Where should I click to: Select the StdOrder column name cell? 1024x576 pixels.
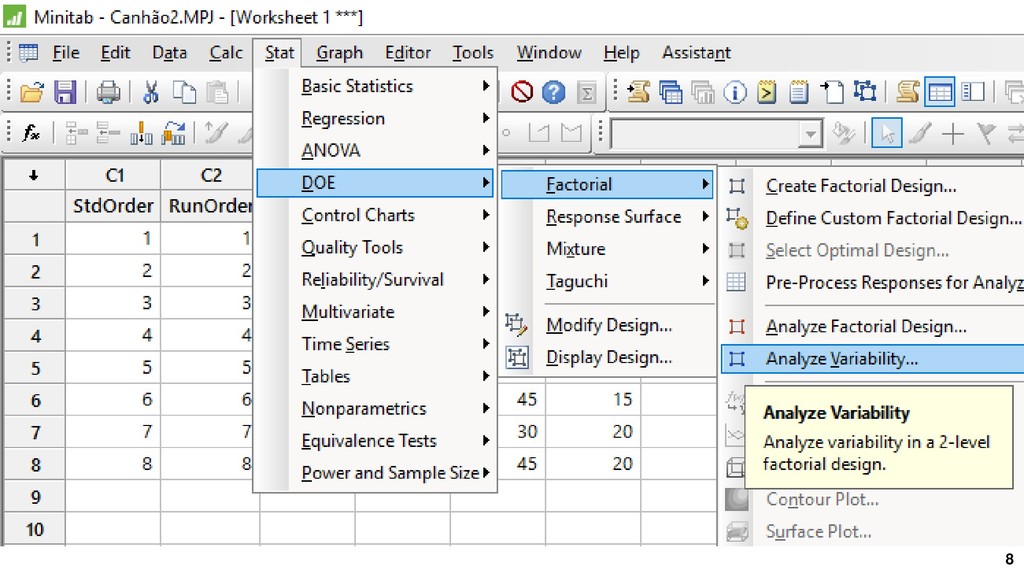(114, 206)
